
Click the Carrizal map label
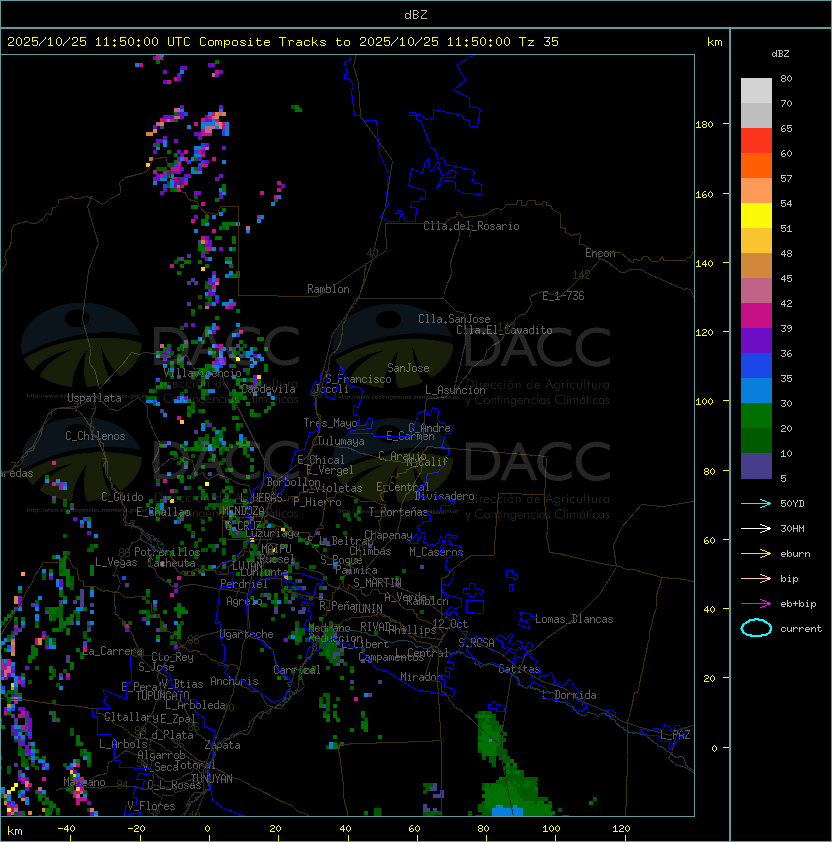pyautogui.click(x=296, y=670)
